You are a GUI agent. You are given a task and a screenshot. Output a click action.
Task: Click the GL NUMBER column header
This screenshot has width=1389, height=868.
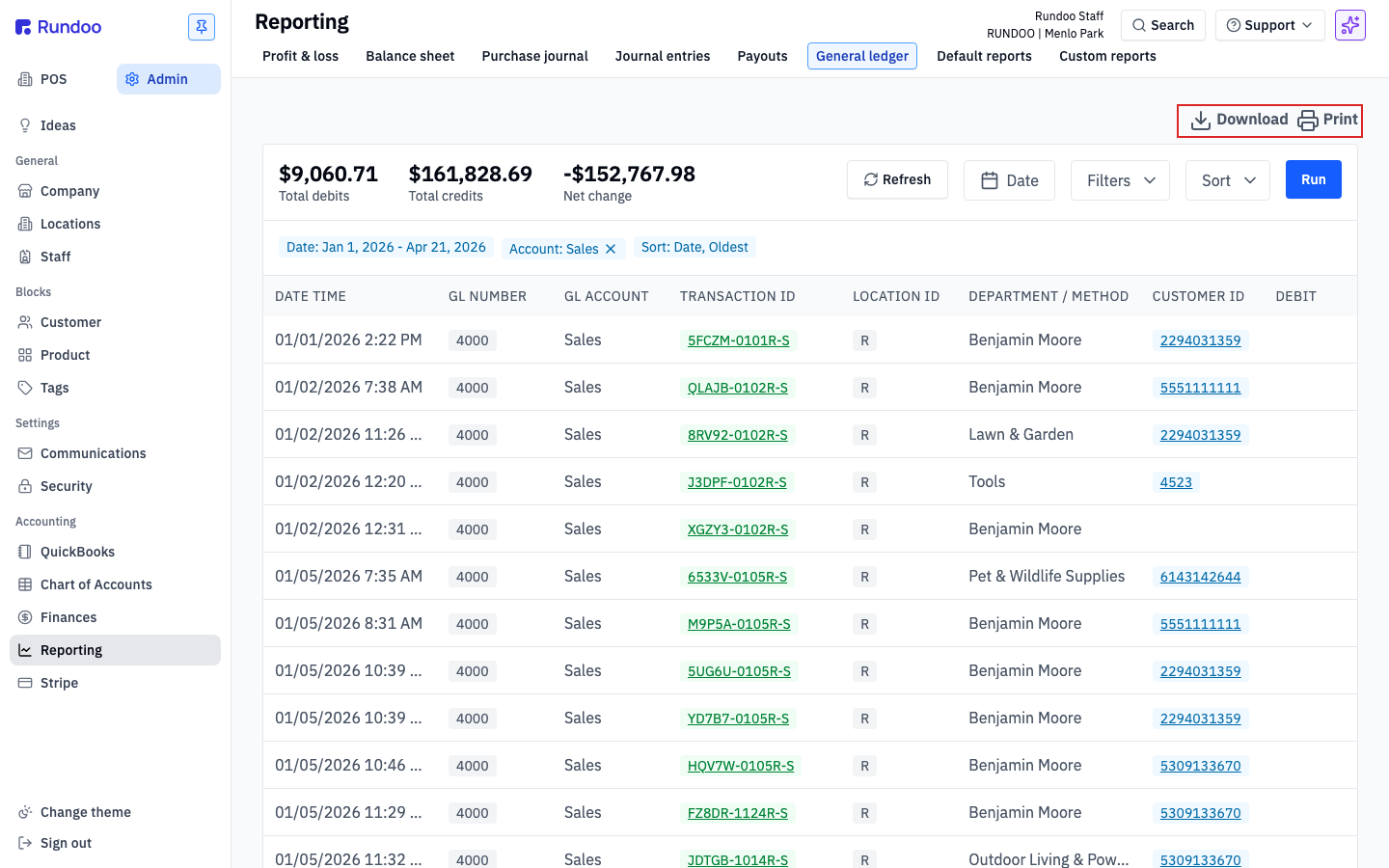487,296
